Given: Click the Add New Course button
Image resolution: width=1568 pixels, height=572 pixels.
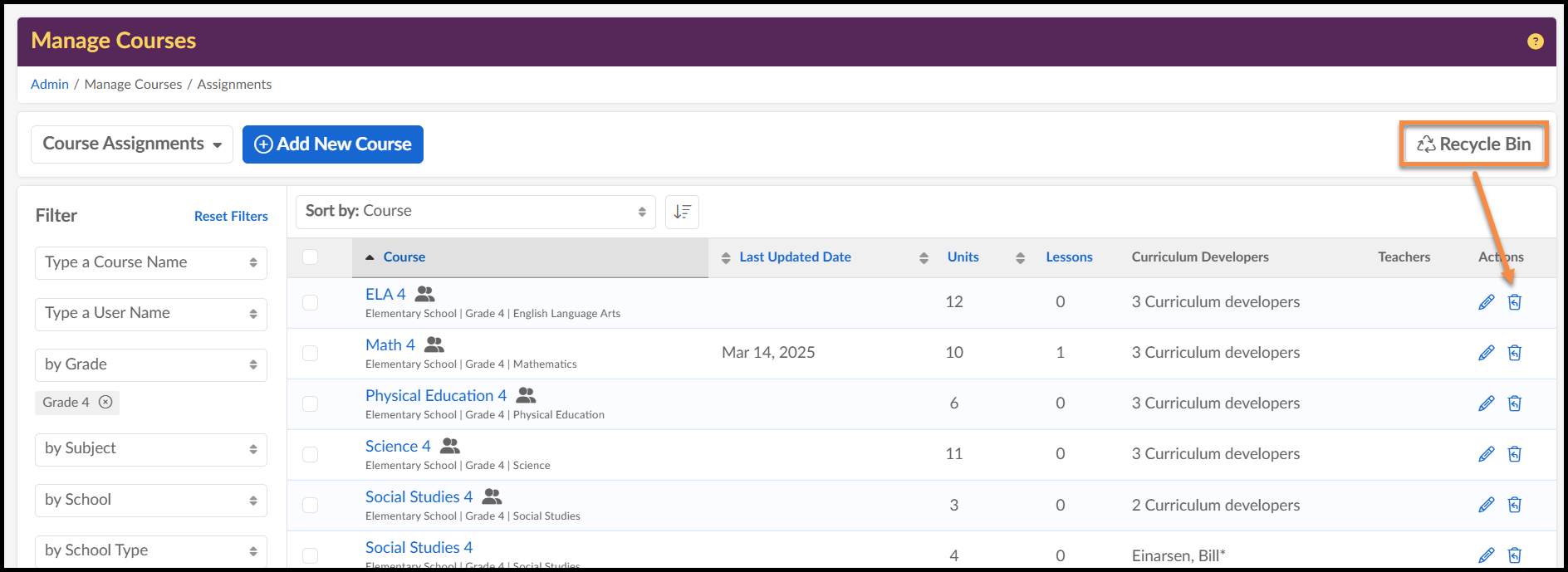Looking at the screenshot, I should pyautogui.click(x=333, y=144).
